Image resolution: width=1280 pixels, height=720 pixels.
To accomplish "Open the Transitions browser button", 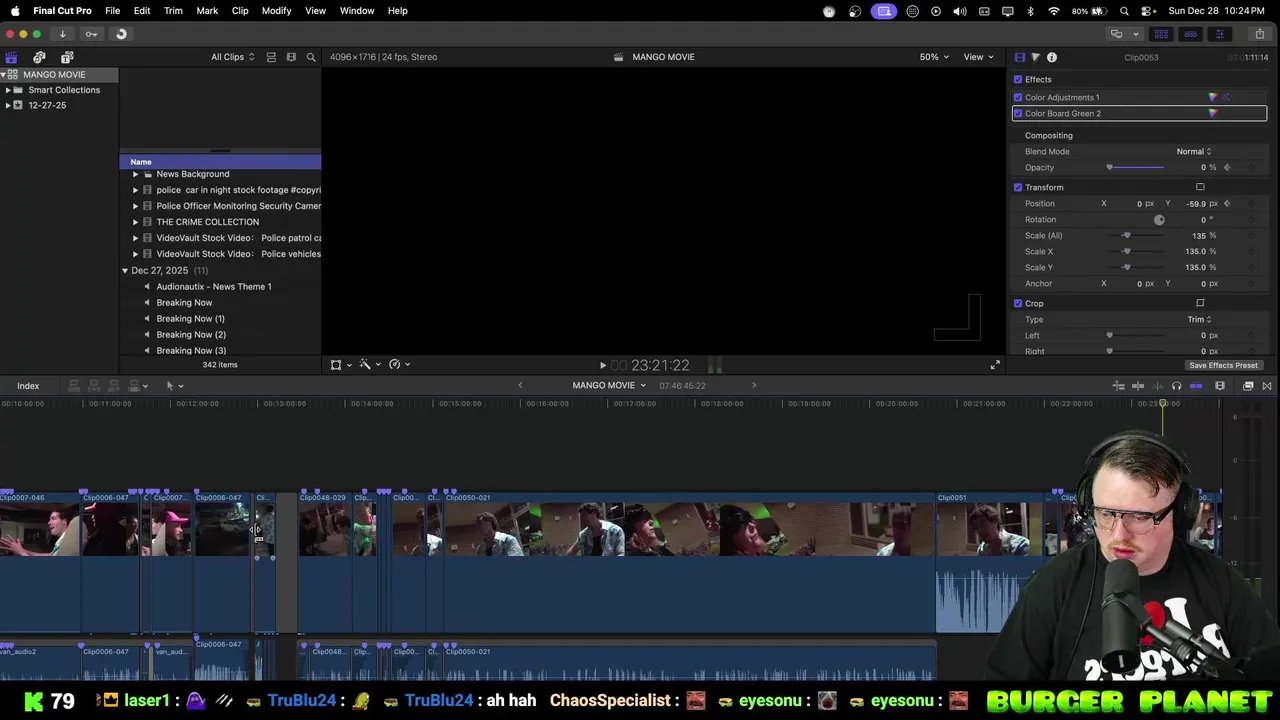I will (1267, 386).
